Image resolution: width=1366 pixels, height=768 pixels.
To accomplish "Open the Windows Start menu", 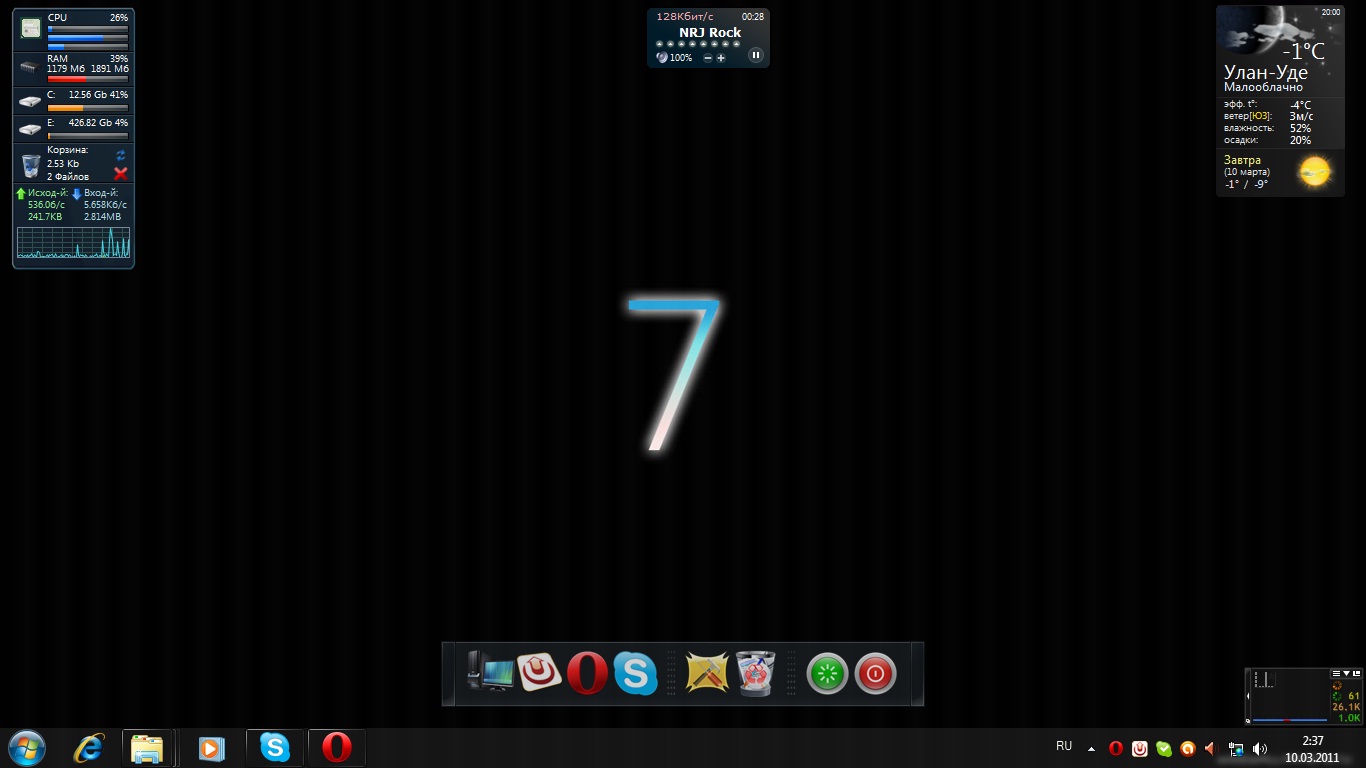I will (x=26, y=748).
